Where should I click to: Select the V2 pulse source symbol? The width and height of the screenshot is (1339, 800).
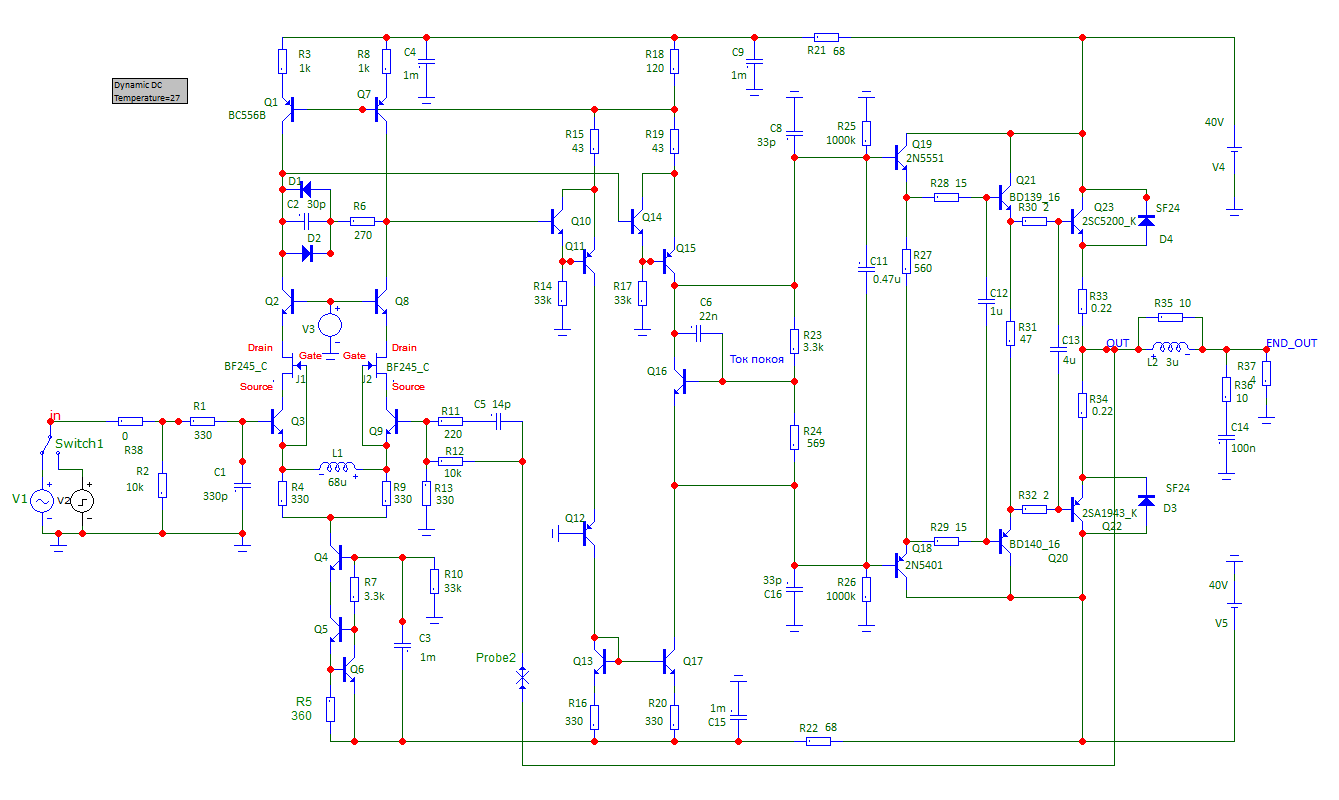(x=83, y=500)
